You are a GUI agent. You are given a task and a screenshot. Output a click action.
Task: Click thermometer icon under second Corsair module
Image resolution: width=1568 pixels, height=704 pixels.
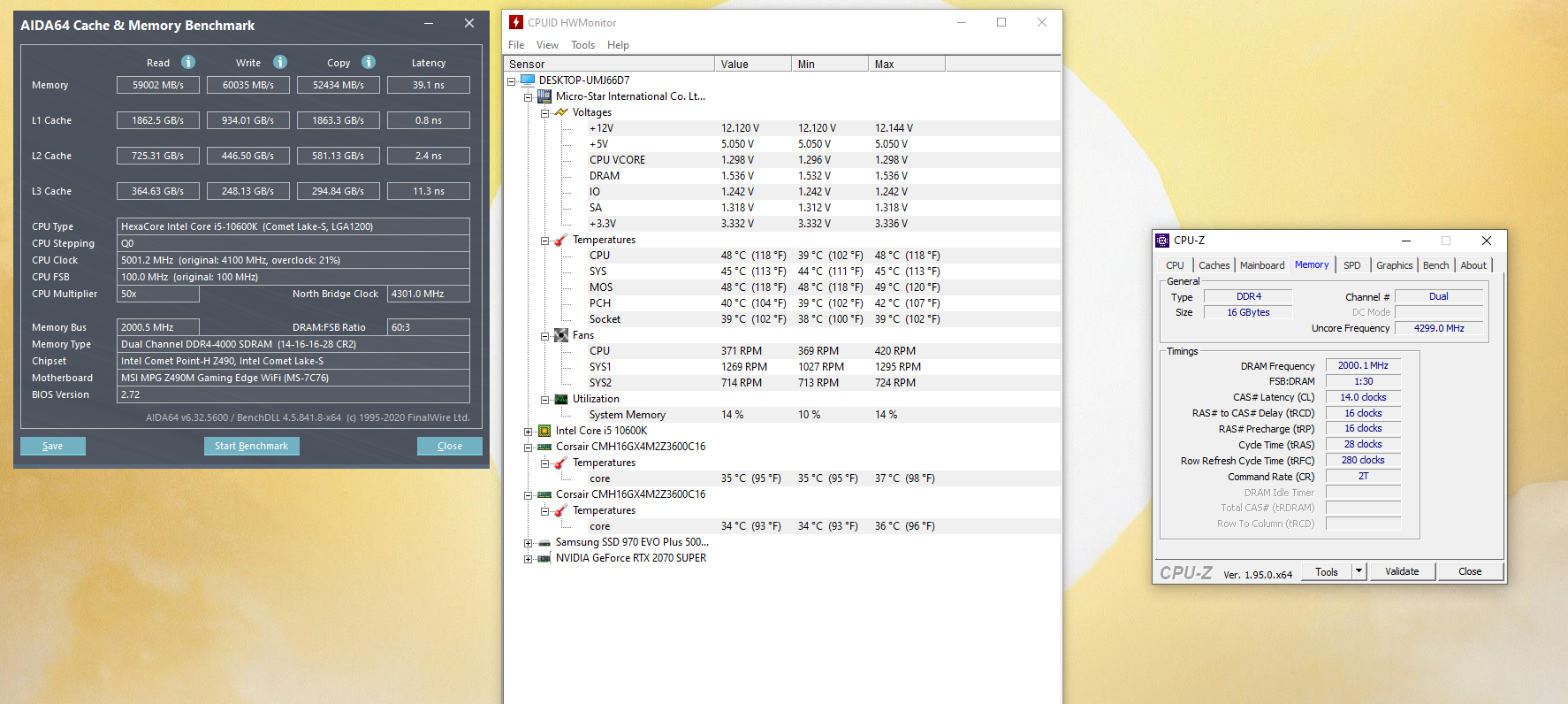click(561, 509)
